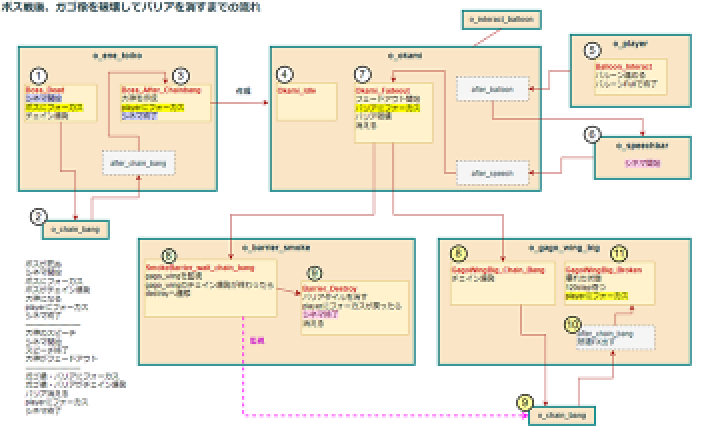Viewport: 706px width, 448px height.
Task: Click the pink highlighted text in o_speechbar
Action: pos(643,163)
